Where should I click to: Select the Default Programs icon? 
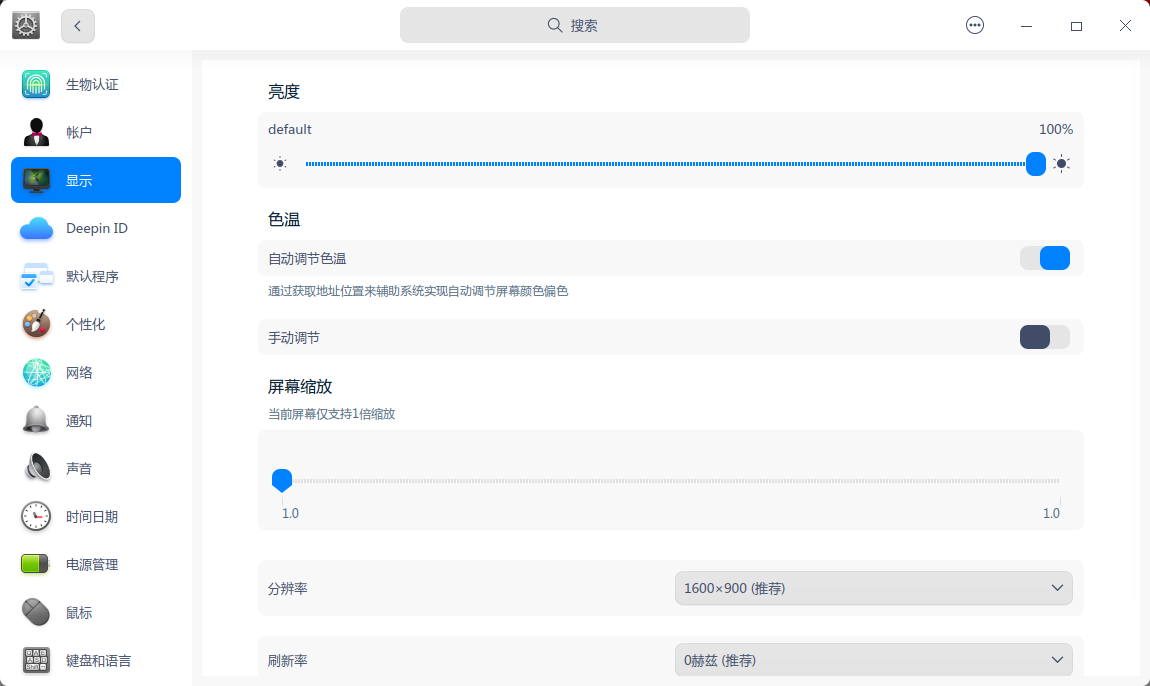(36, 277)
